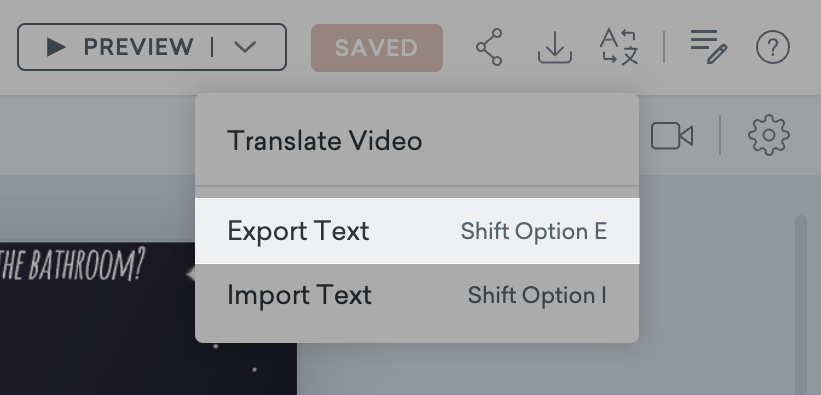Screen dimensions: 821x395
Task: Open the share video icon
Action: (489, 47)
